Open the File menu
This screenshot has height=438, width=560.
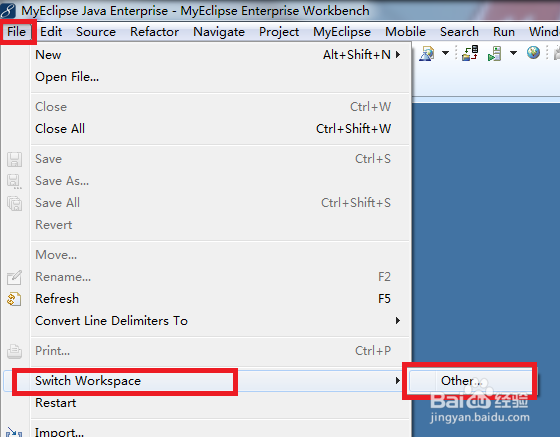(x=16, y=32)
